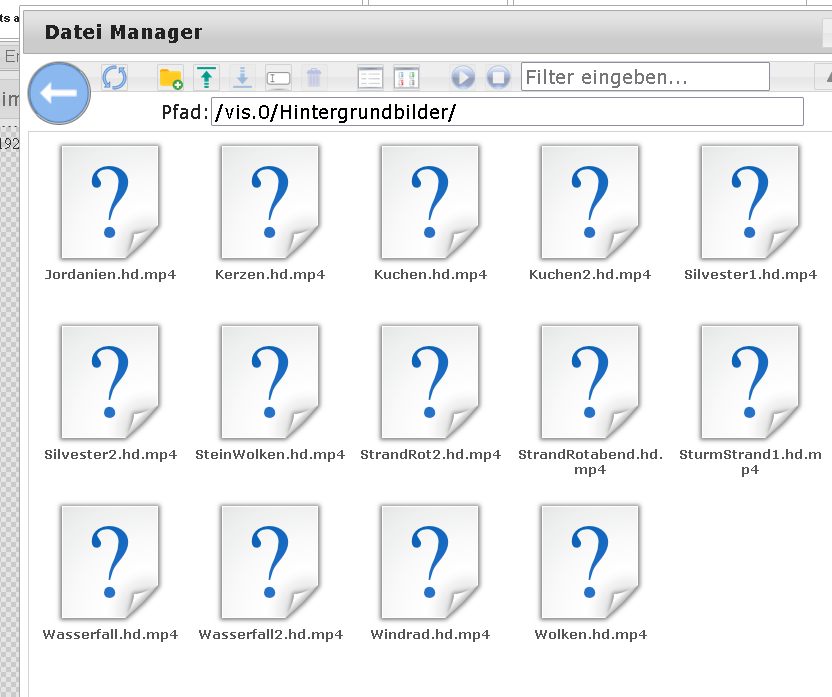Click the Windrad.hd.mp4 file name text
This screenshot has height=697, width=832.
point(430,634)
